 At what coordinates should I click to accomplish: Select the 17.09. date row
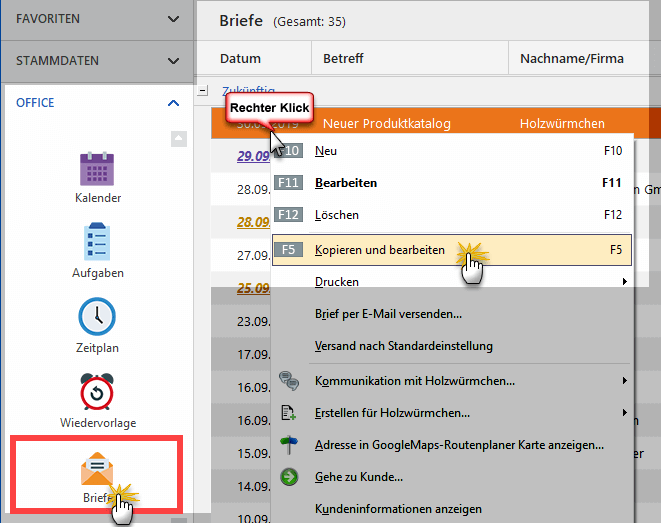(x=253, y=355)
